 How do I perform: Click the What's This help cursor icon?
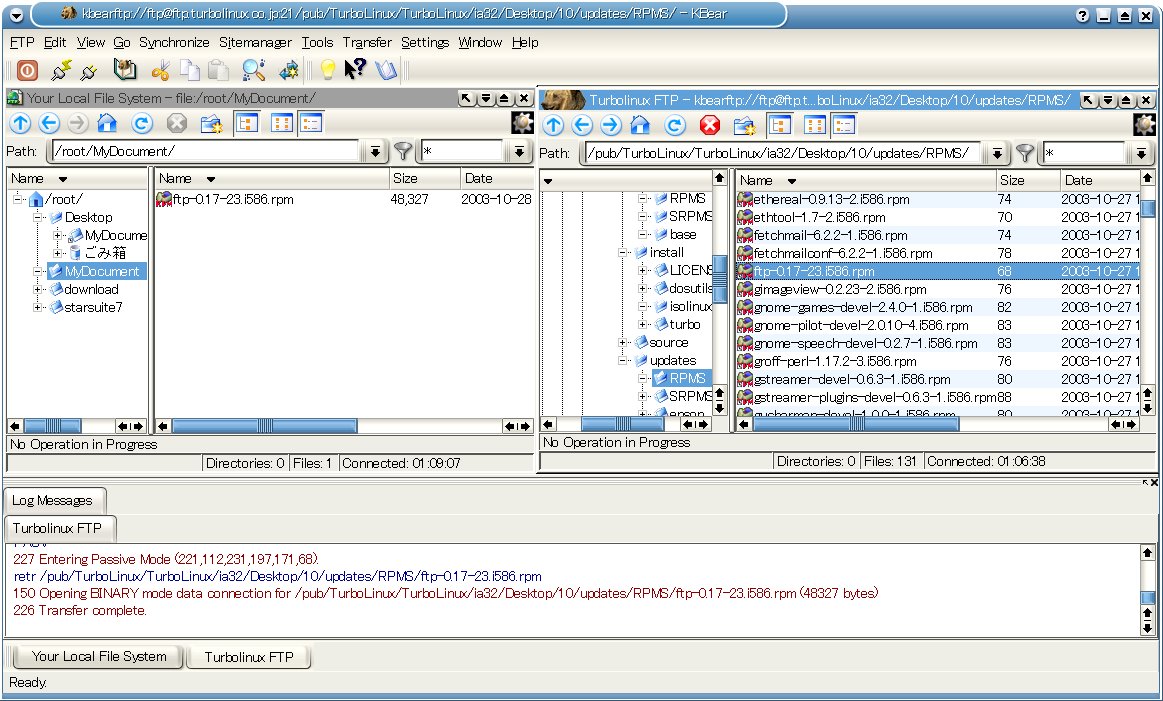pyautogui.click(x=355, y=69)
